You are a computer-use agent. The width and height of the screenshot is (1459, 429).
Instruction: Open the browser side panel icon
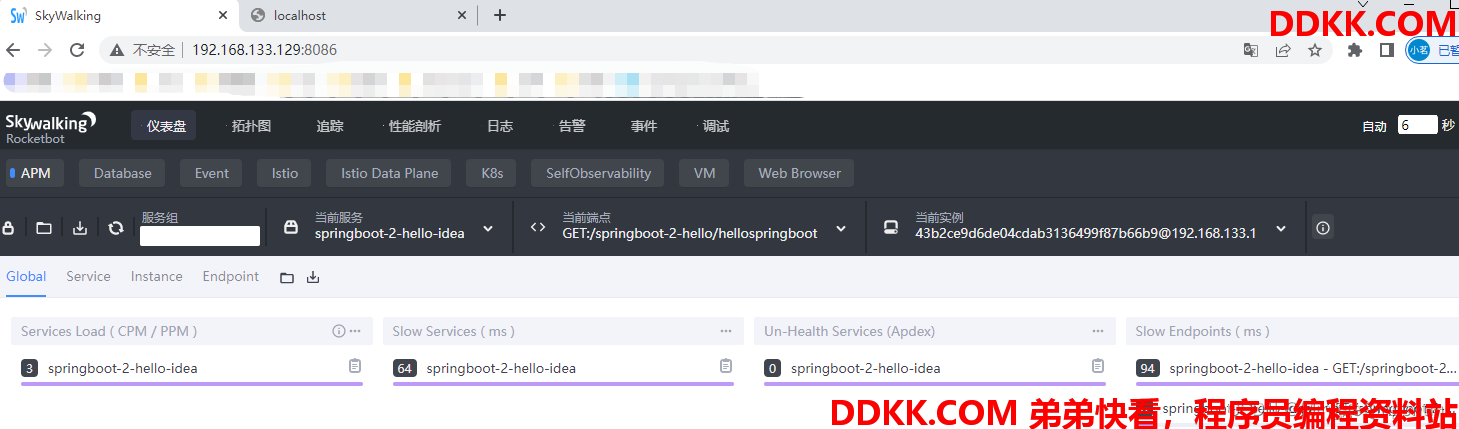tap(1387, 50)
